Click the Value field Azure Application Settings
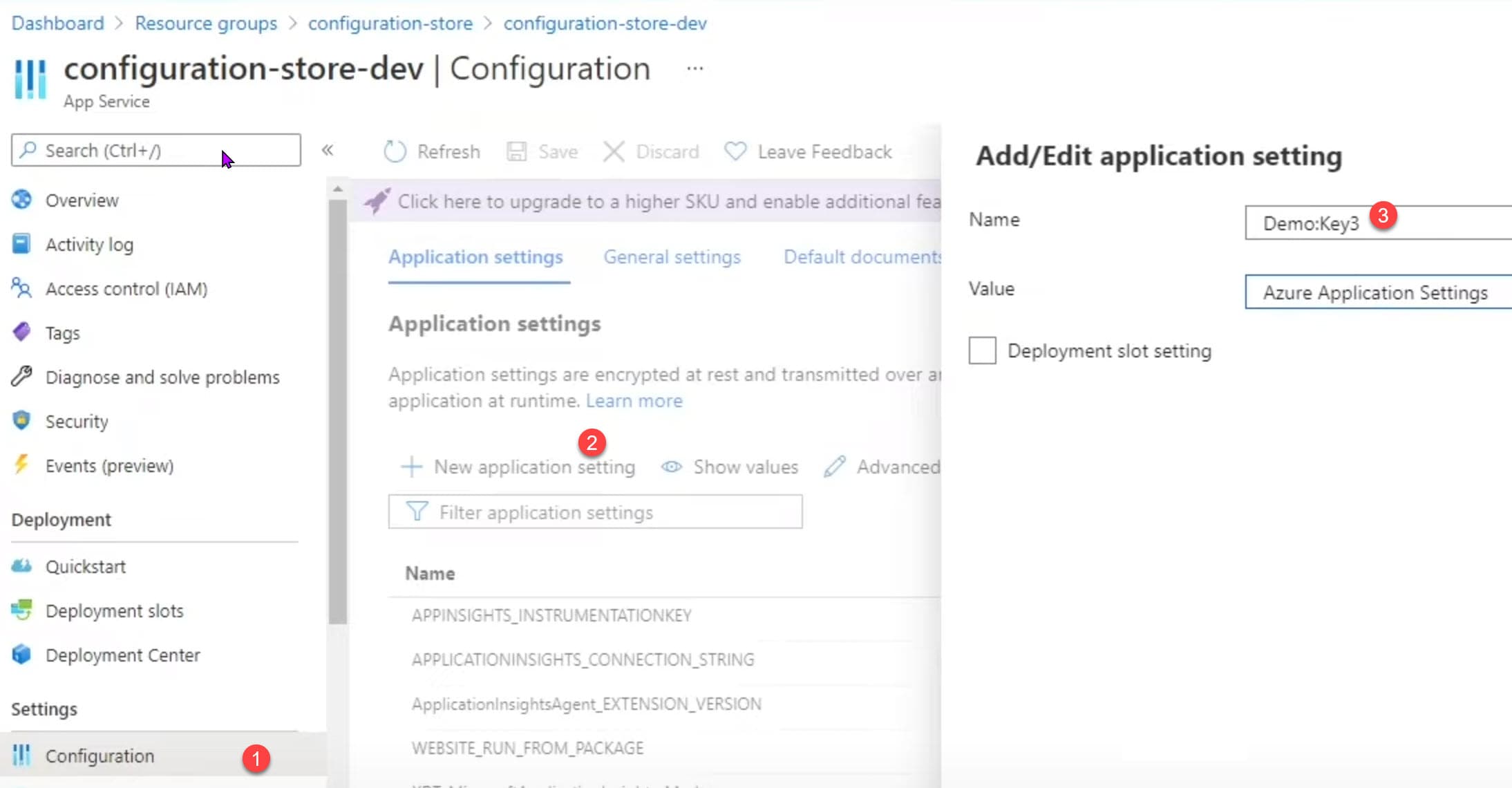 click(x=1379, y=292)
